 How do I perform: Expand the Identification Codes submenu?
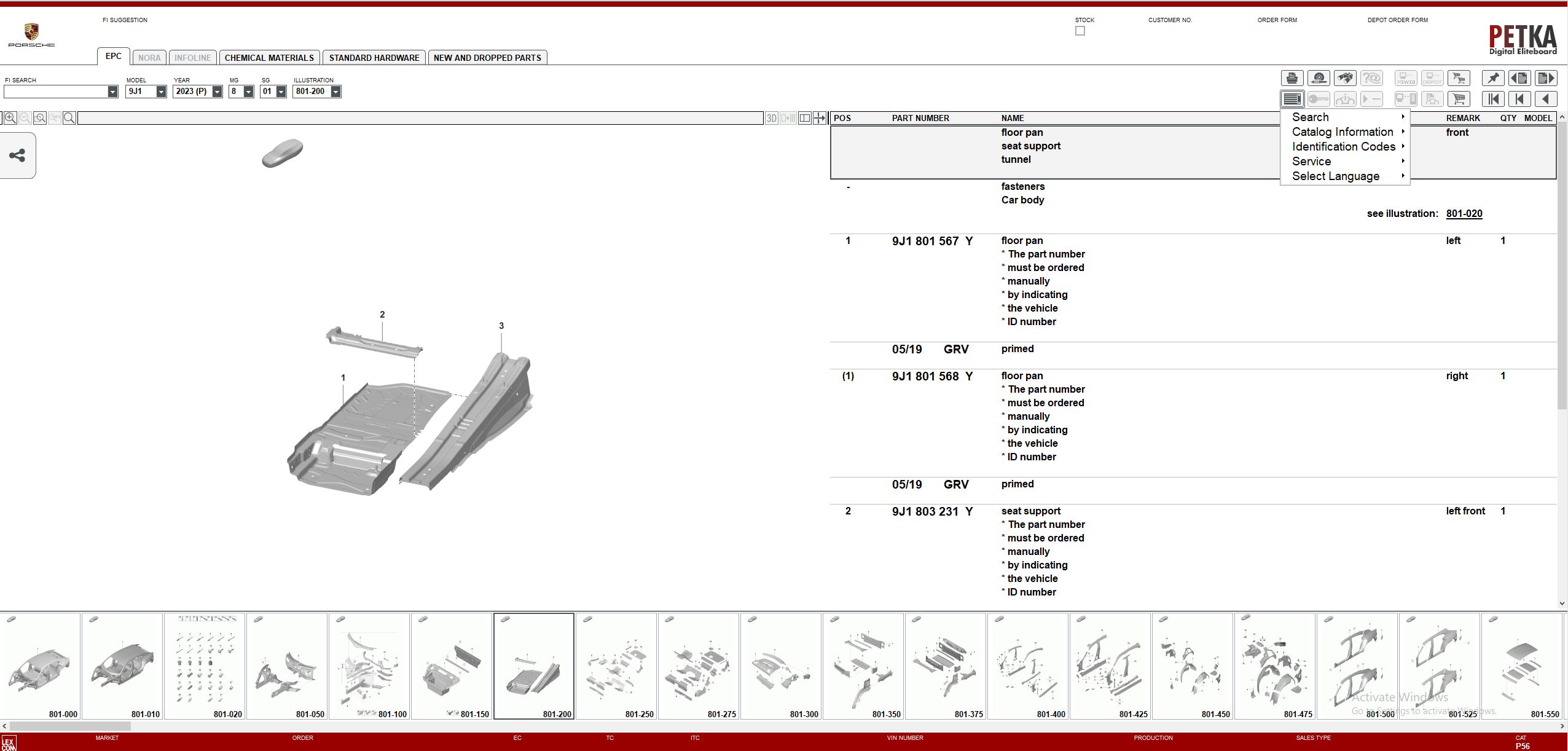1345,146
